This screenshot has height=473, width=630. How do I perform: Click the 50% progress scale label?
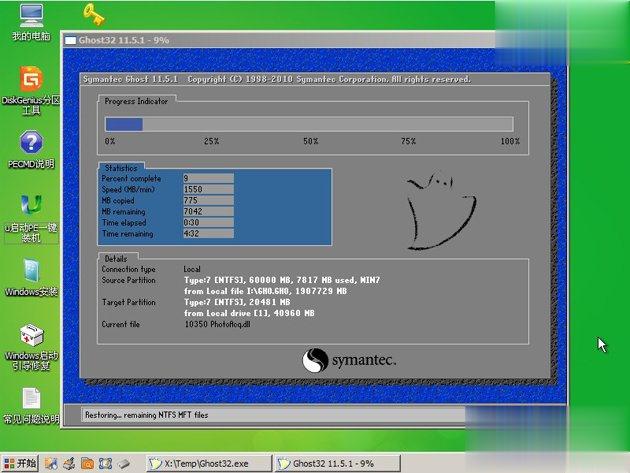[311, 141]
